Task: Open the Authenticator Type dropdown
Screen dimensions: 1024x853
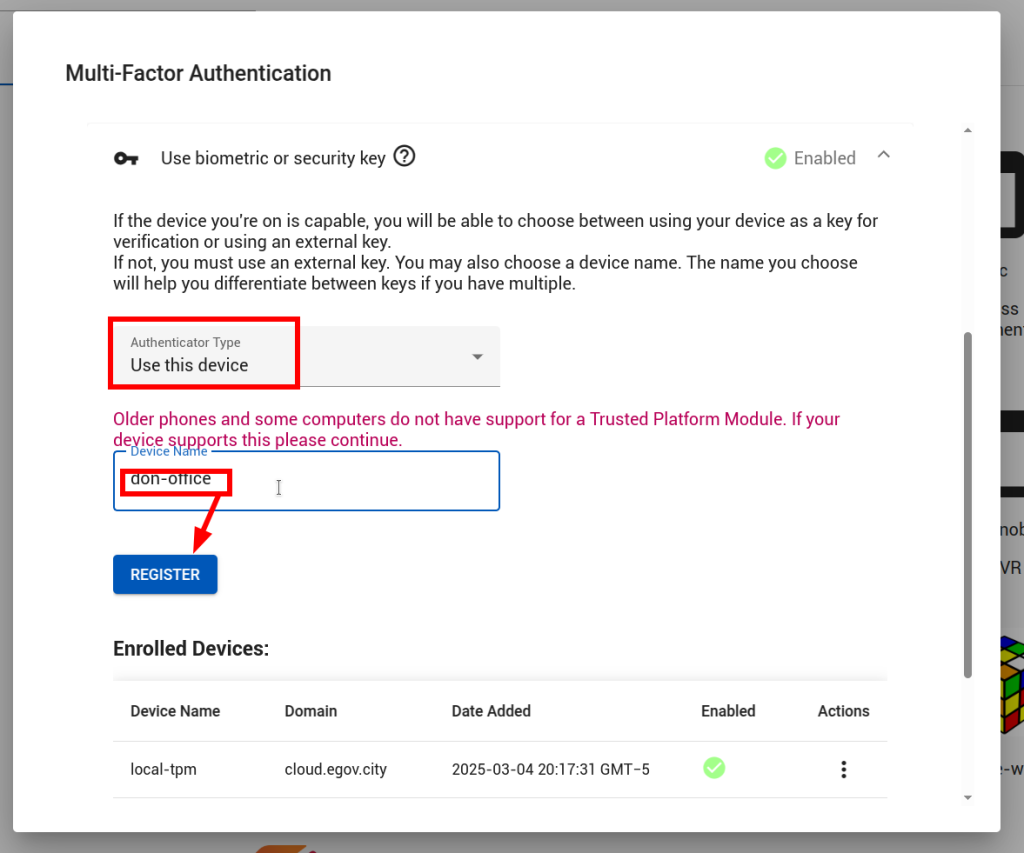Action: click(306, 357)
